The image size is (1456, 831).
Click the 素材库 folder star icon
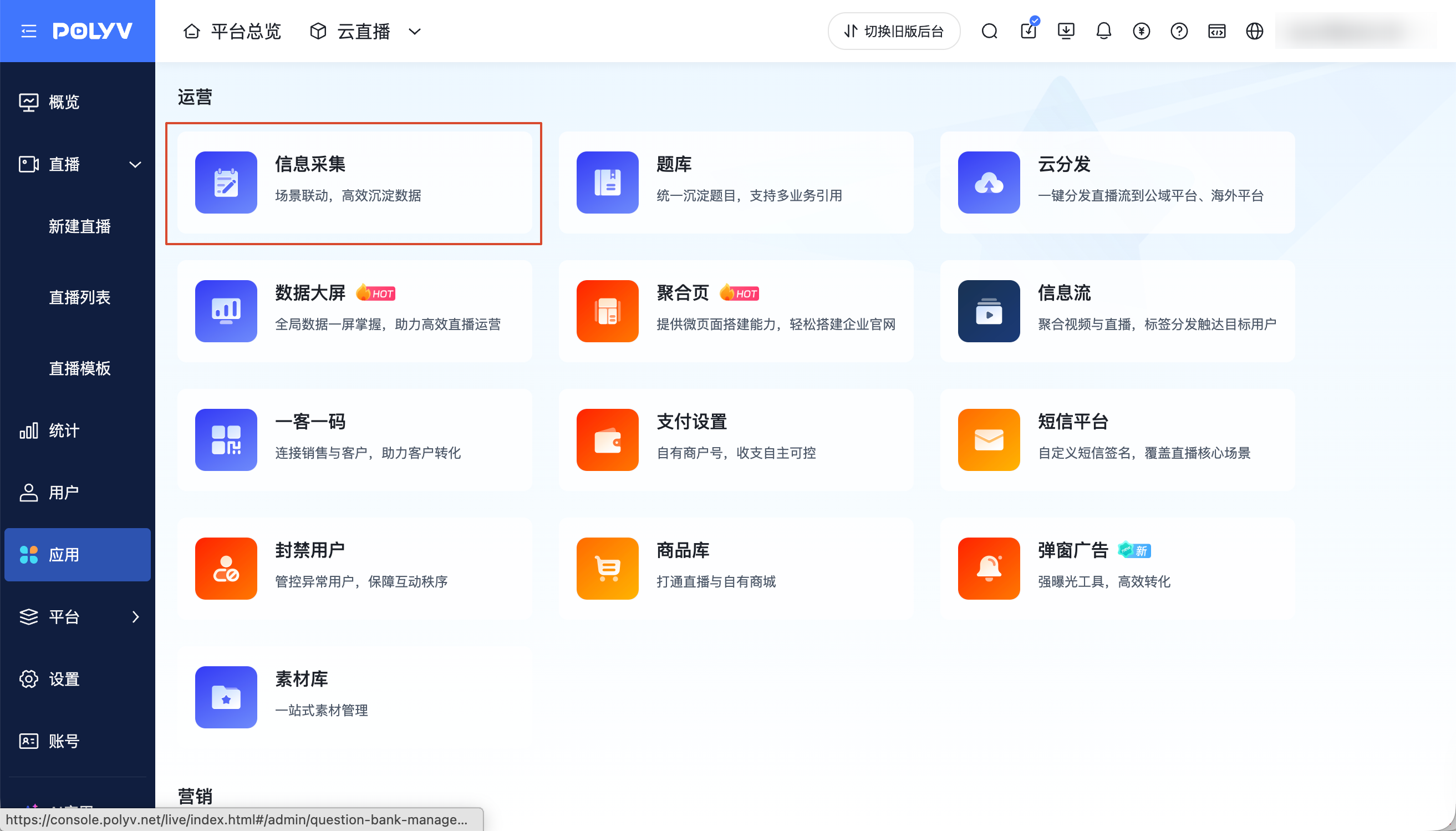(x=226, y=697)
